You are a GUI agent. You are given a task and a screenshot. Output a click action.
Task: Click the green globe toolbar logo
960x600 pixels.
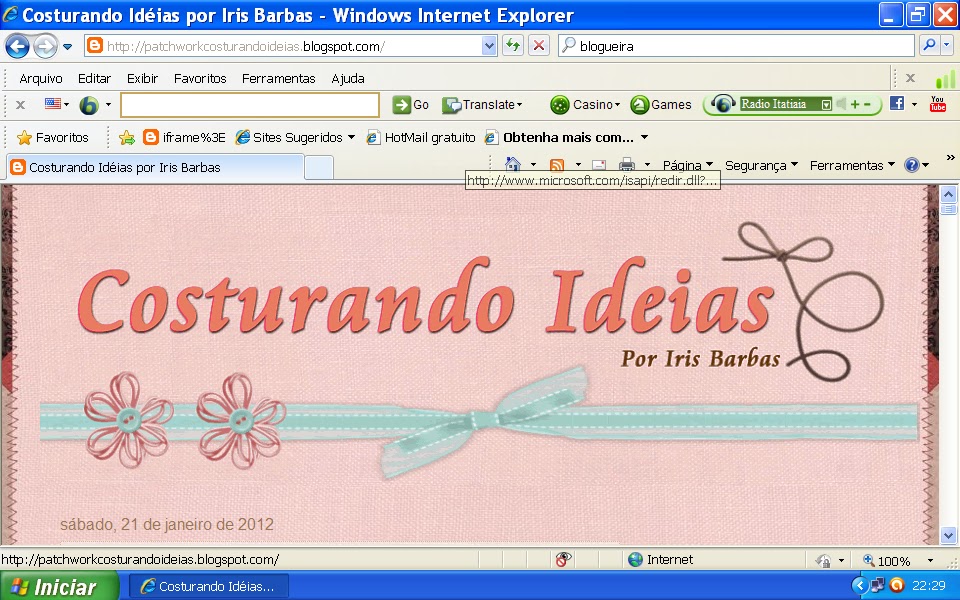pyautogui.click(x=89, y=105)
